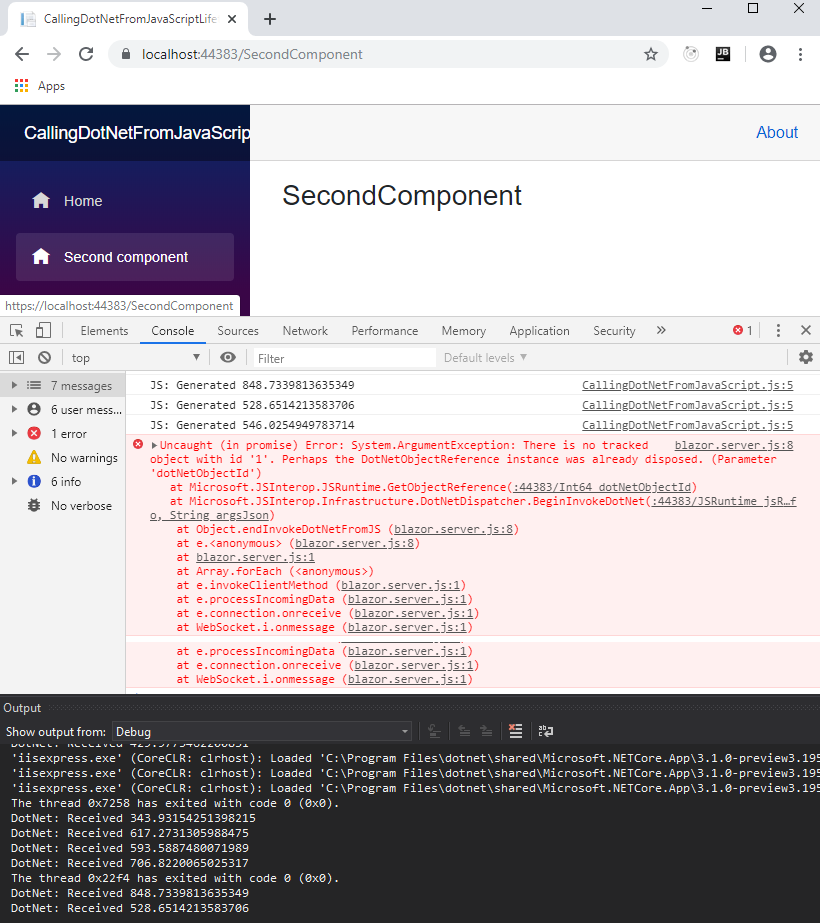Switch to Application tab
Image resolution: width=820 pixels, height=923 pixels.
click(x=539, y=331)
